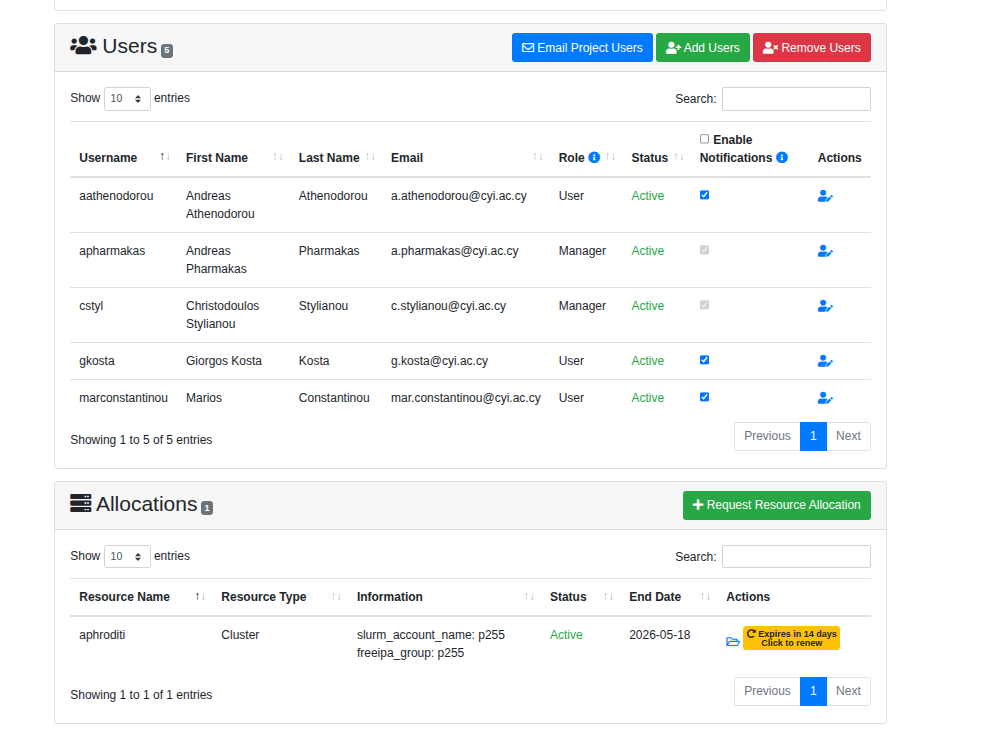Click Email Project Users button

(582, 48)
